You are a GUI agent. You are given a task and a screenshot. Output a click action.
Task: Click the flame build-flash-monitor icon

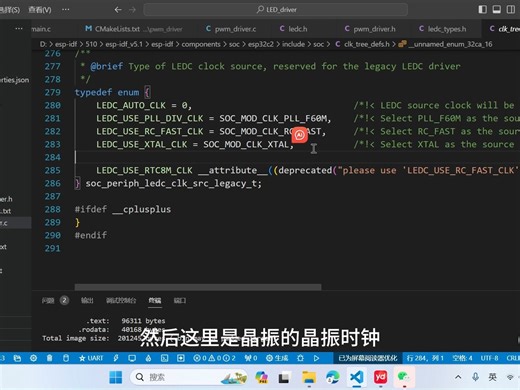[x=148, y=358]
